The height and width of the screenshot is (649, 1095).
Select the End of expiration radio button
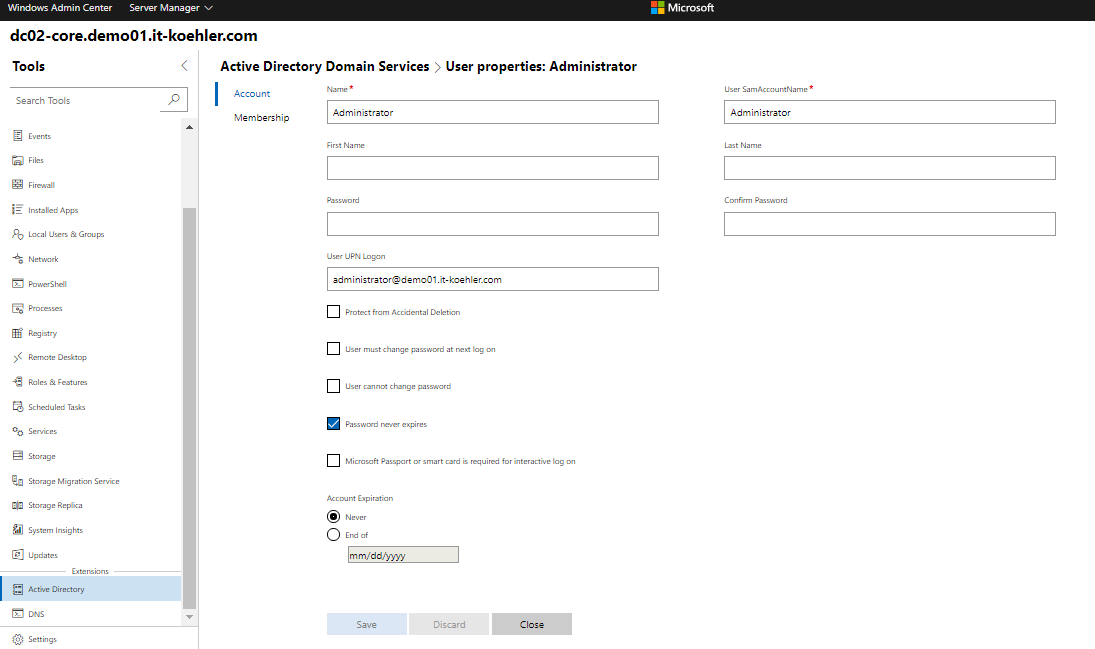(x=334, y=535)
